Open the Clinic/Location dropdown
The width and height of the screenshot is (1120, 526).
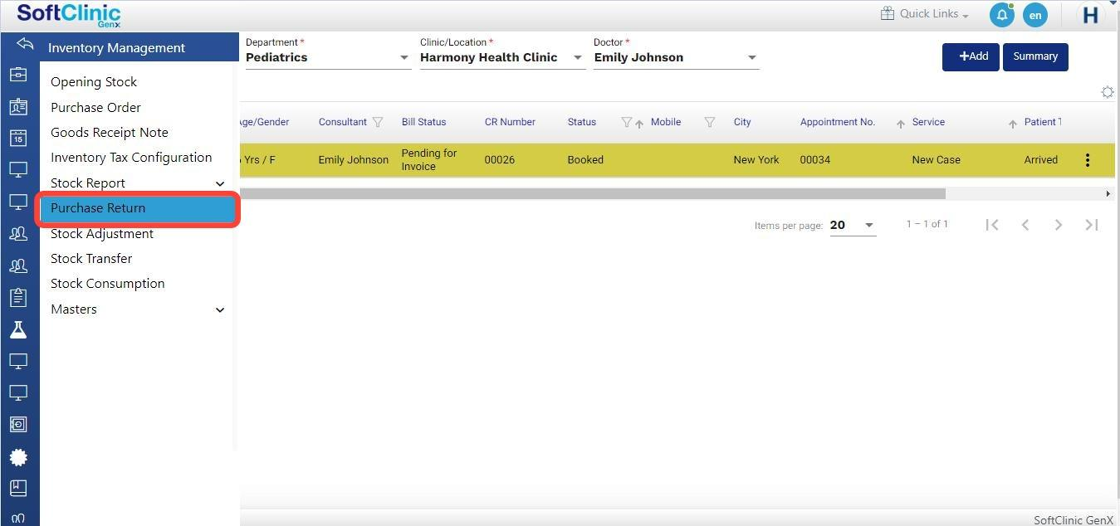pyautogui.click(x=501, y=58)
